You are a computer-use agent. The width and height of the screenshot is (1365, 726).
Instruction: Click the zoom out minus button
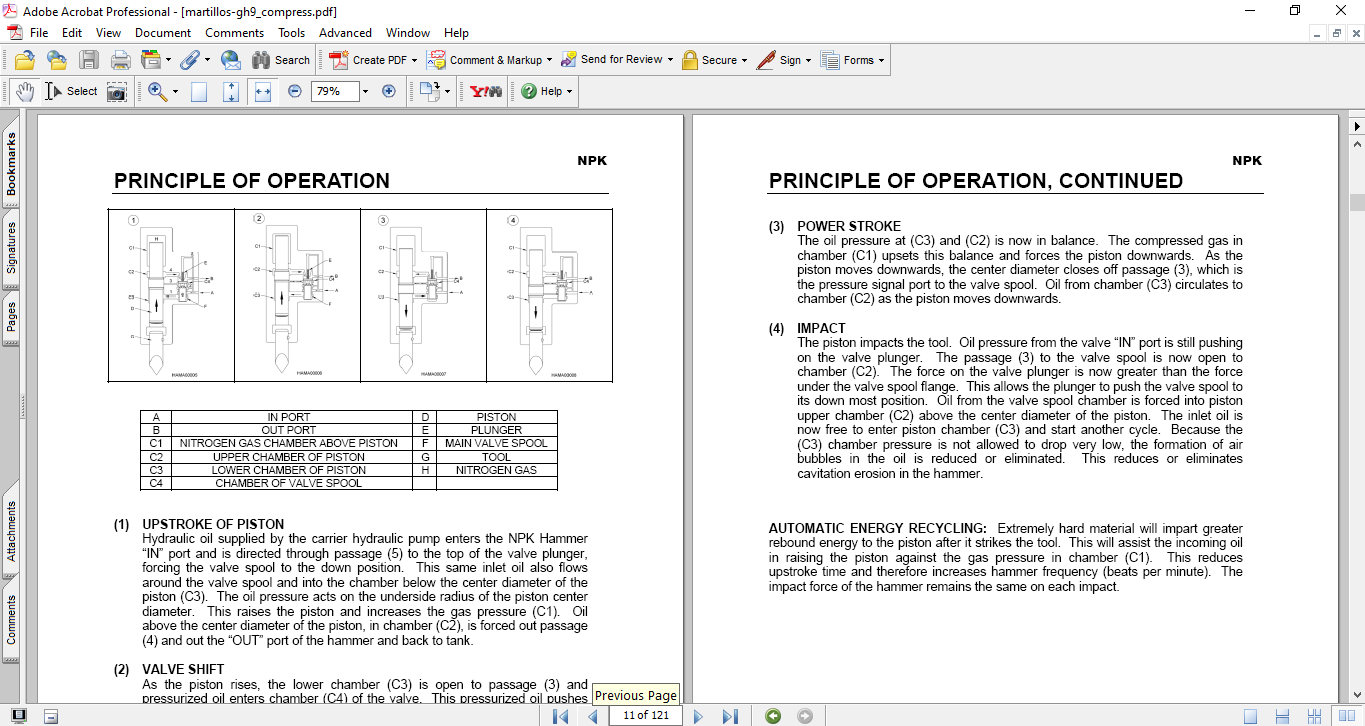point(295,91)
